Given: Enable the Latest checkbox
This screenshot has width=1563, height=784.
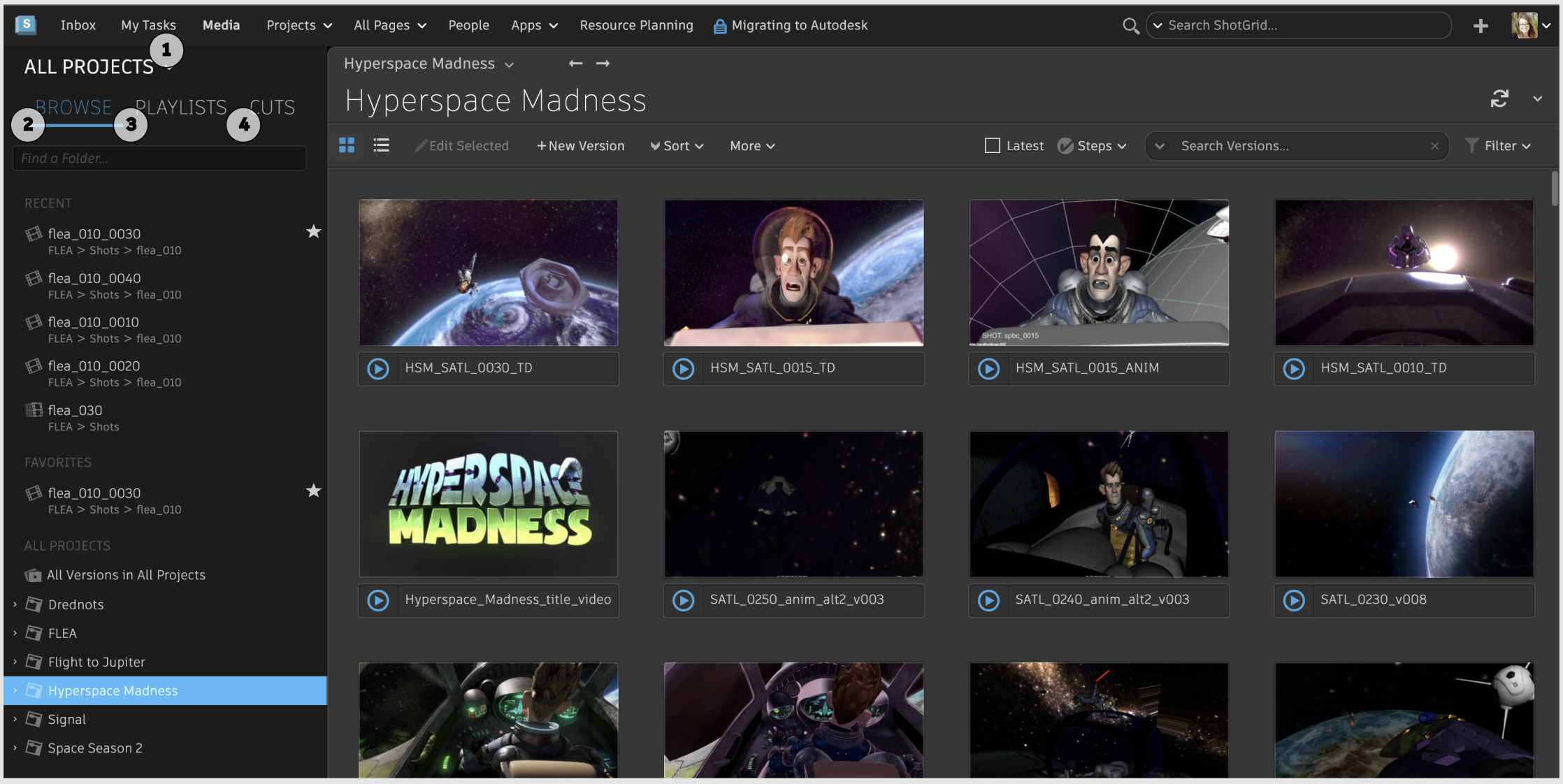Looking at the screenshot, I should tap(991, 145).
